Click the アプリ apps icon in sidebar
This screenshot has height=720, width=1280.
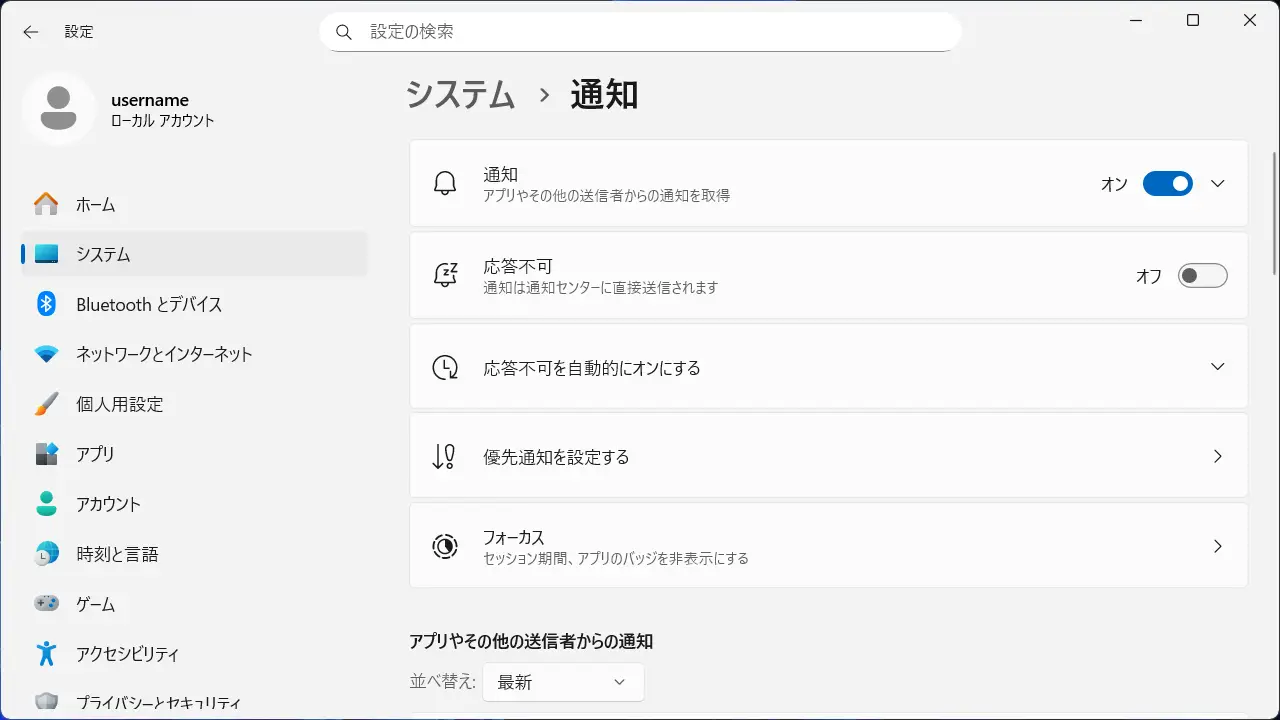46,454
